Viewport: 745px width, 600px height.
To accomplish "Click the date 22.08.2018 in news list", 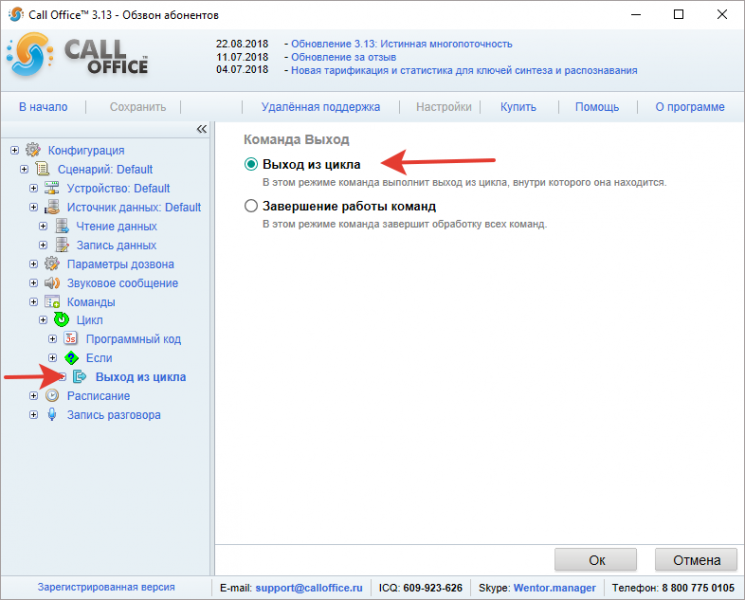I will pos(242,44).
